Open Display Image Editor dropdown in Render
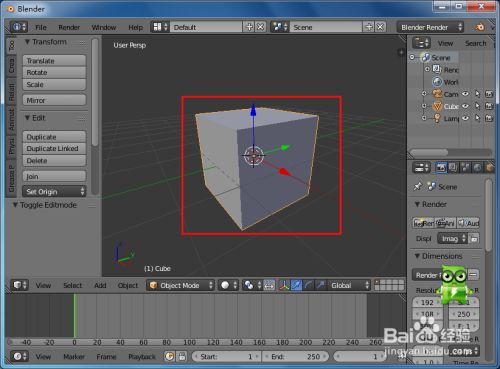The image size is (500, 369). coord(453,239)
